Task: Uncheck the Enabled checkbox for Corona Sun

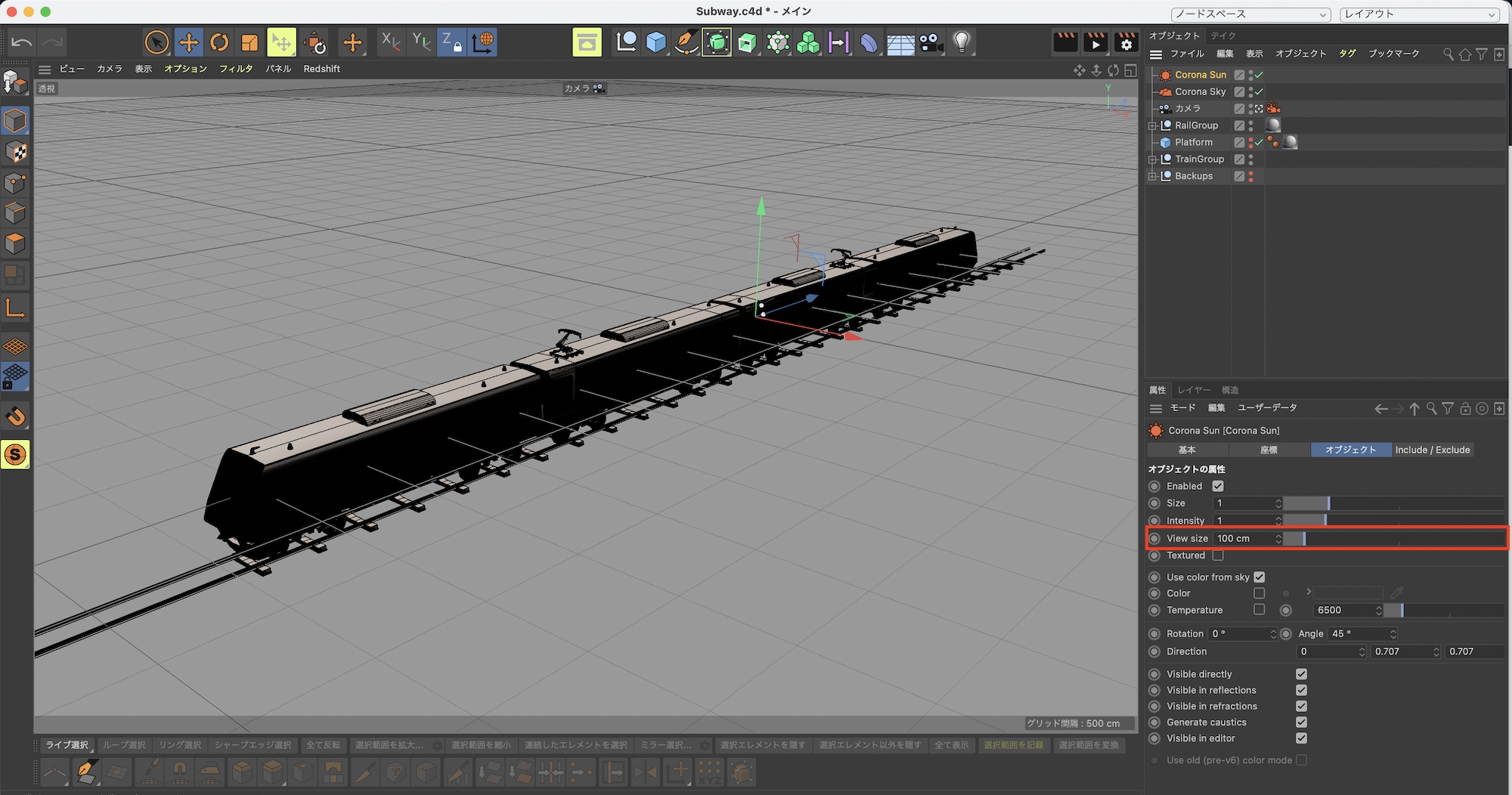Action: tap(1217, 486)
